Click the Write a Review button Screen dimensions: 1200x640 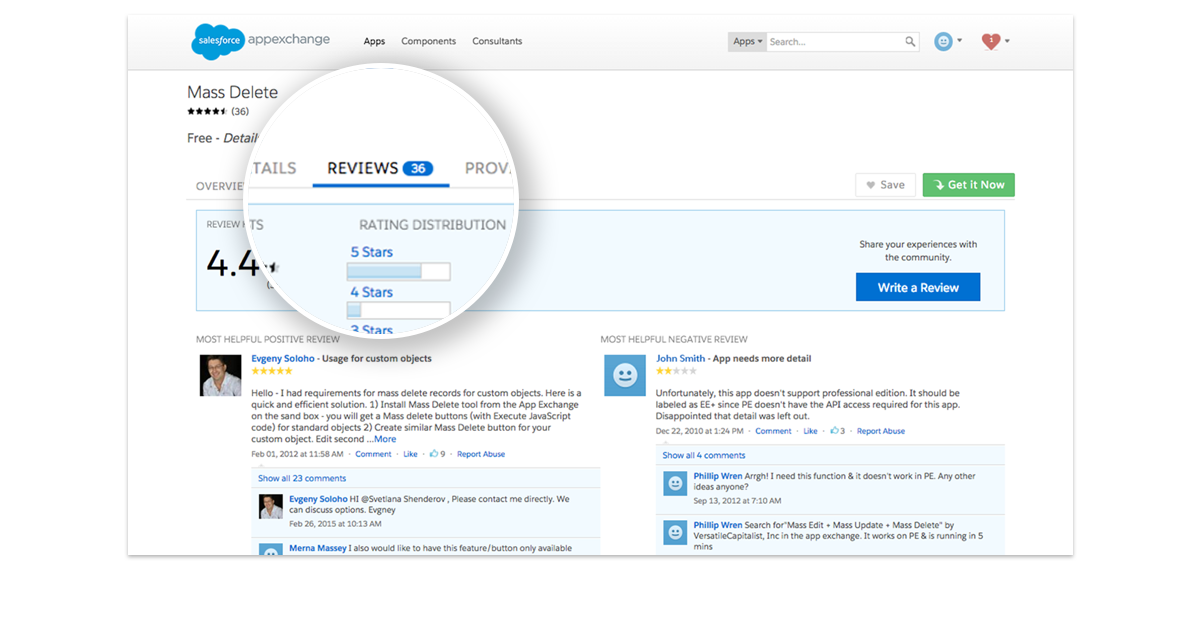click(918, 287)
